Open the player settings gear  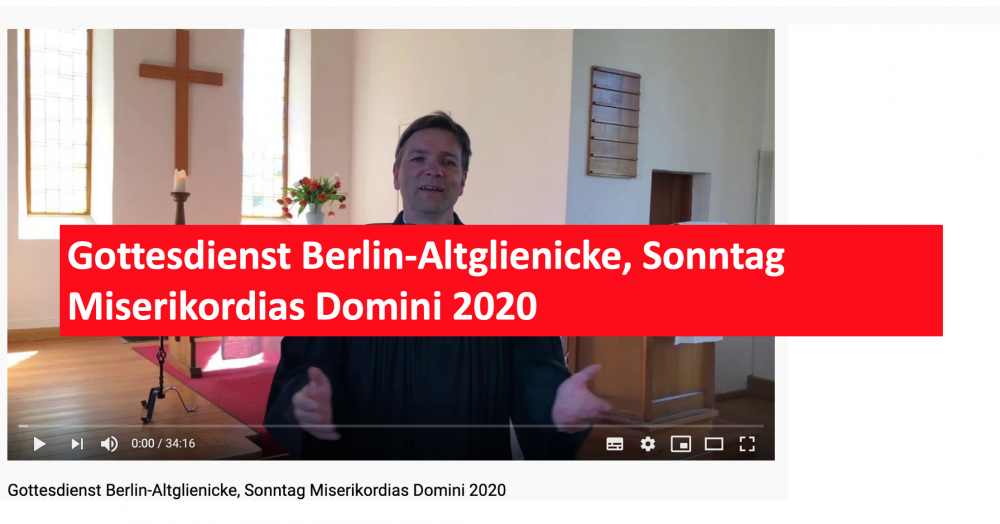click(648, 444)
